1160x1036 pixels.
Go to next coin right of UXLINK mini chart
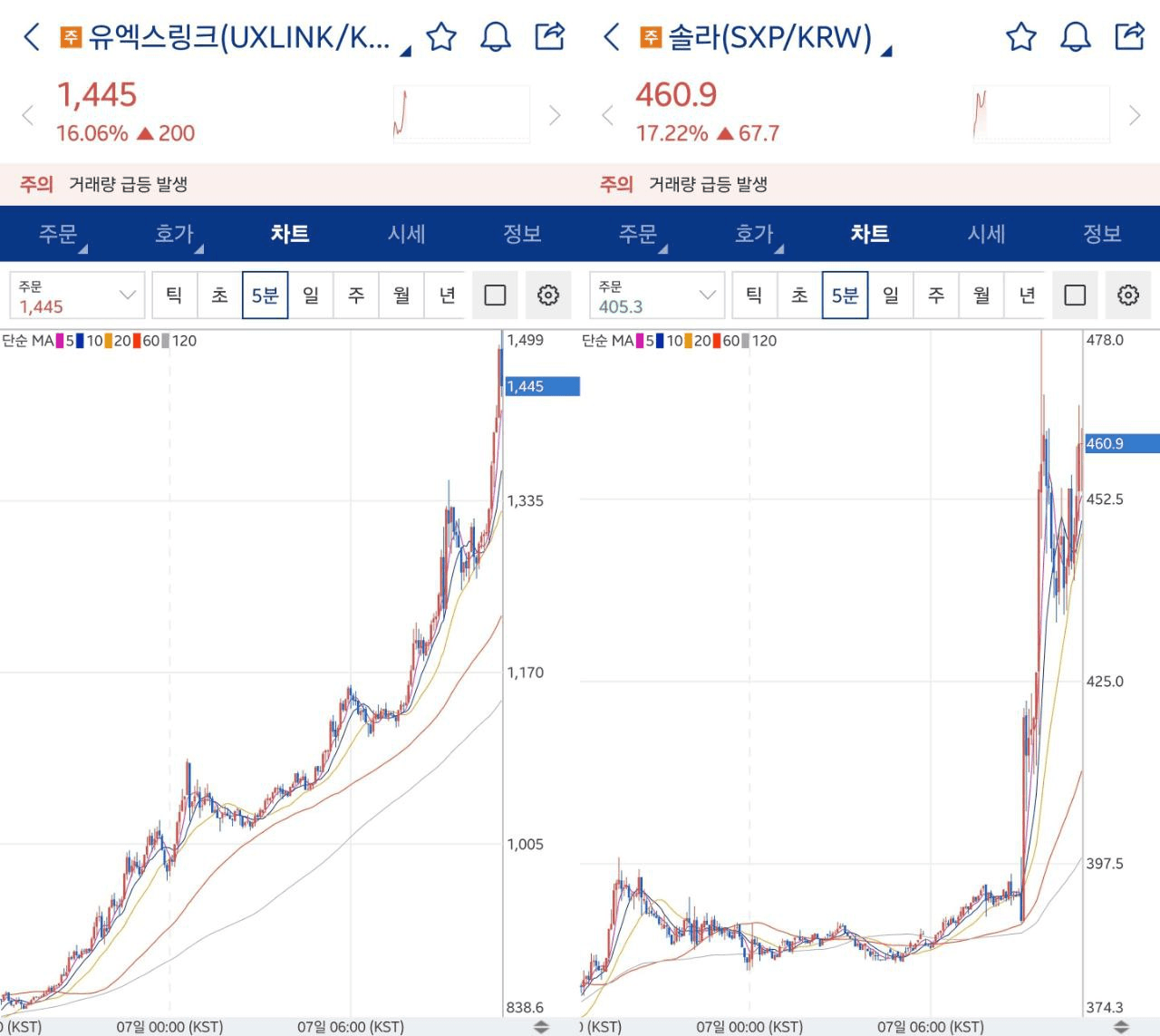click(x=555, y=115)
